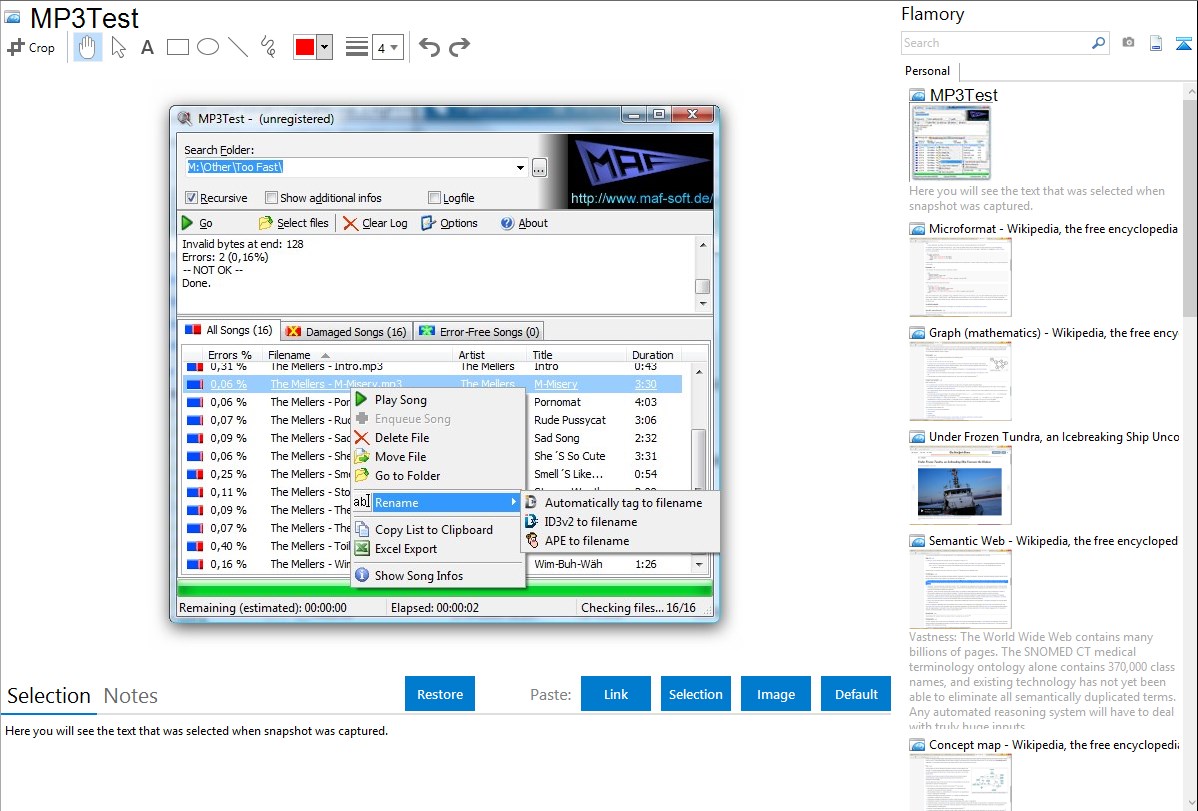Choose Delete File from context menu
Image resolution: width=1198 pixels, height=811 pixels.
[x=439, y=438]
